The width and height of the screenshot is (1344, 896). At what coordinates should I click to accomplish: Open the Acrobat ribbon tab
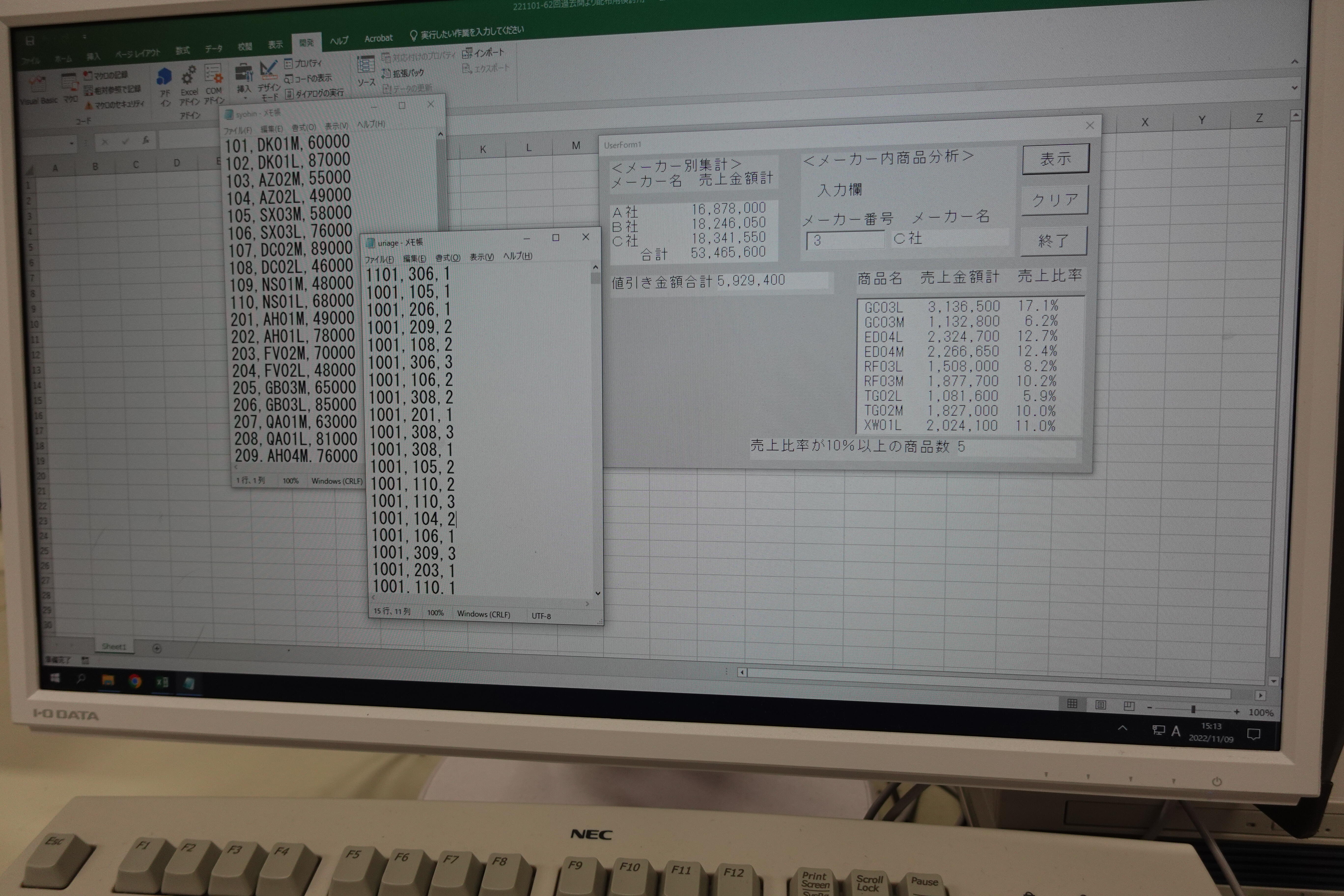click(378, 38)
